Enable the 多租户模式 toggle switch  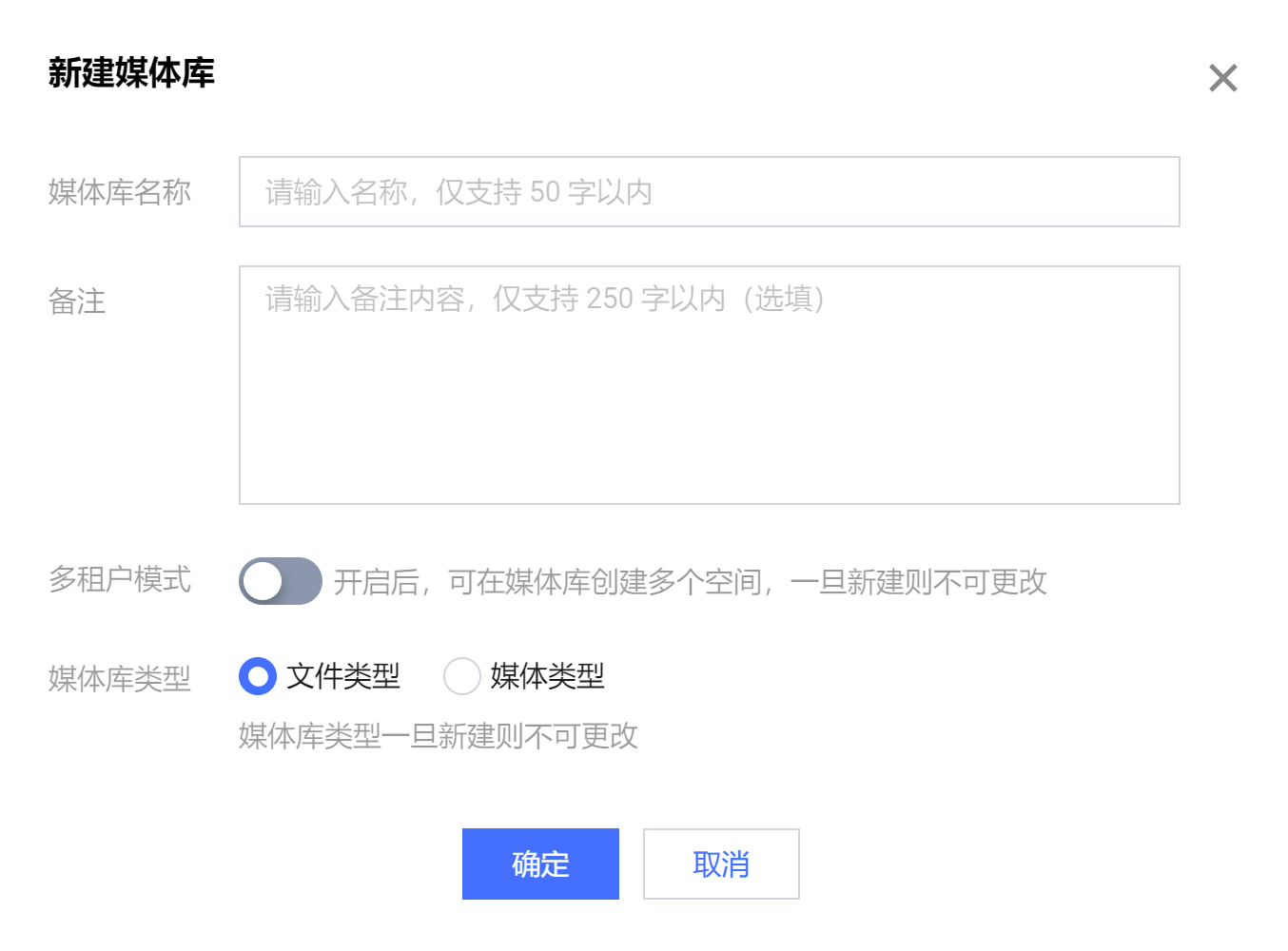pos(281,581)
